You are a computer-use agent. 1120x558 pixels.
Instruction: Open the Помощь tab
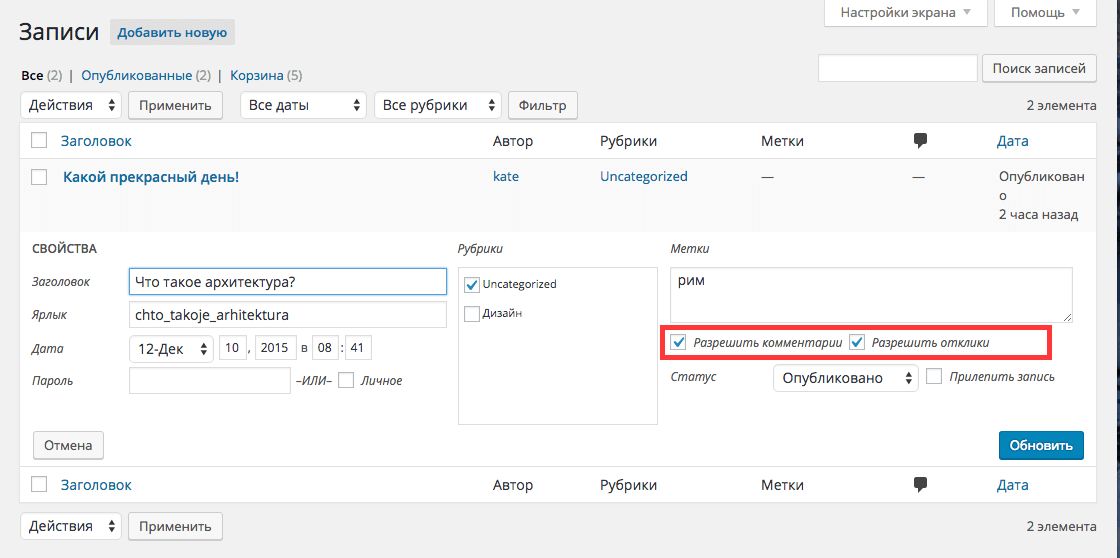[1045, 13]
